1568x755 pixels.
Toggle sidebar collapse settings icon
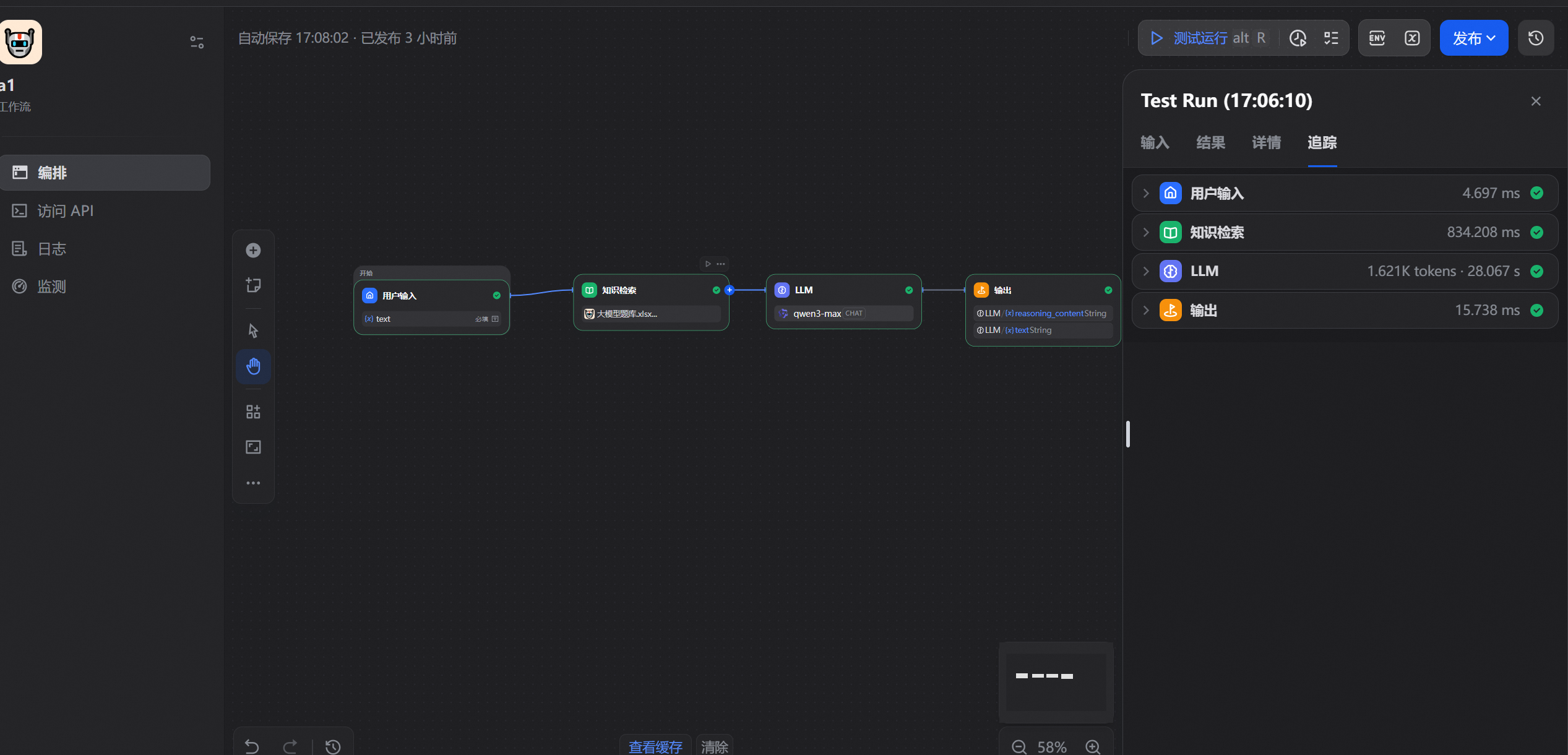click(x=197, y=42)
